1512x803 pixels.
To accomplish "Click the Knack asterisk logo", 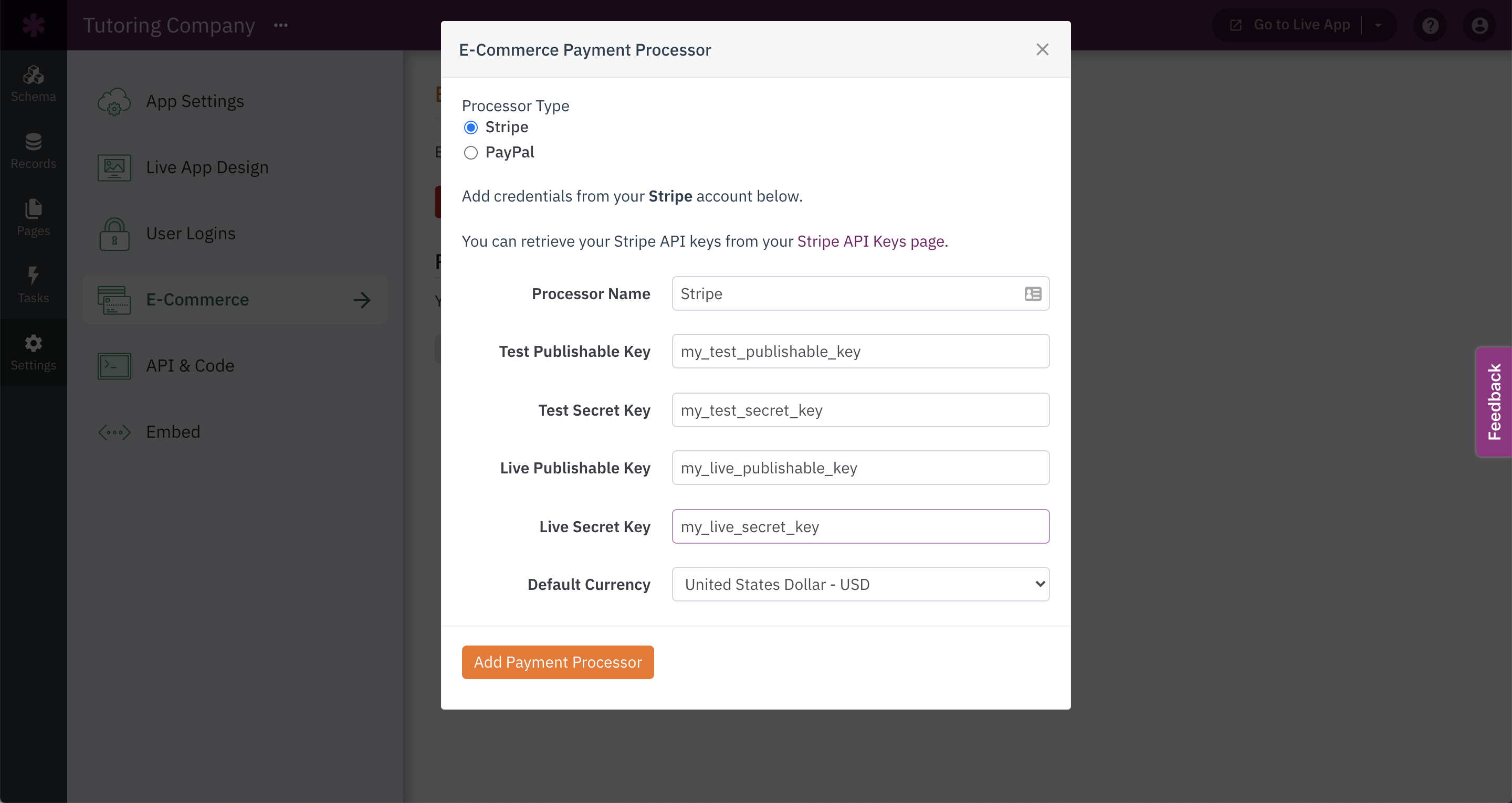I will [34, 25].
